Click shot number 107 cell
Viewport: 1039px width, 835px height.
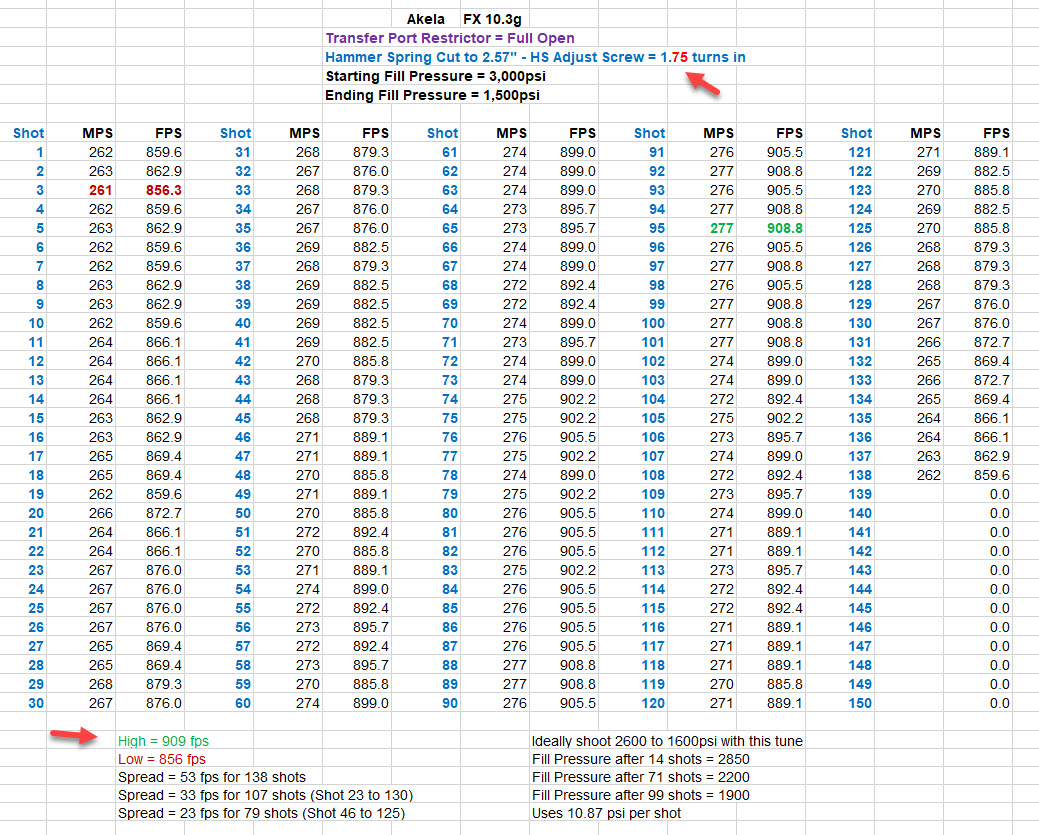point(653,456)
